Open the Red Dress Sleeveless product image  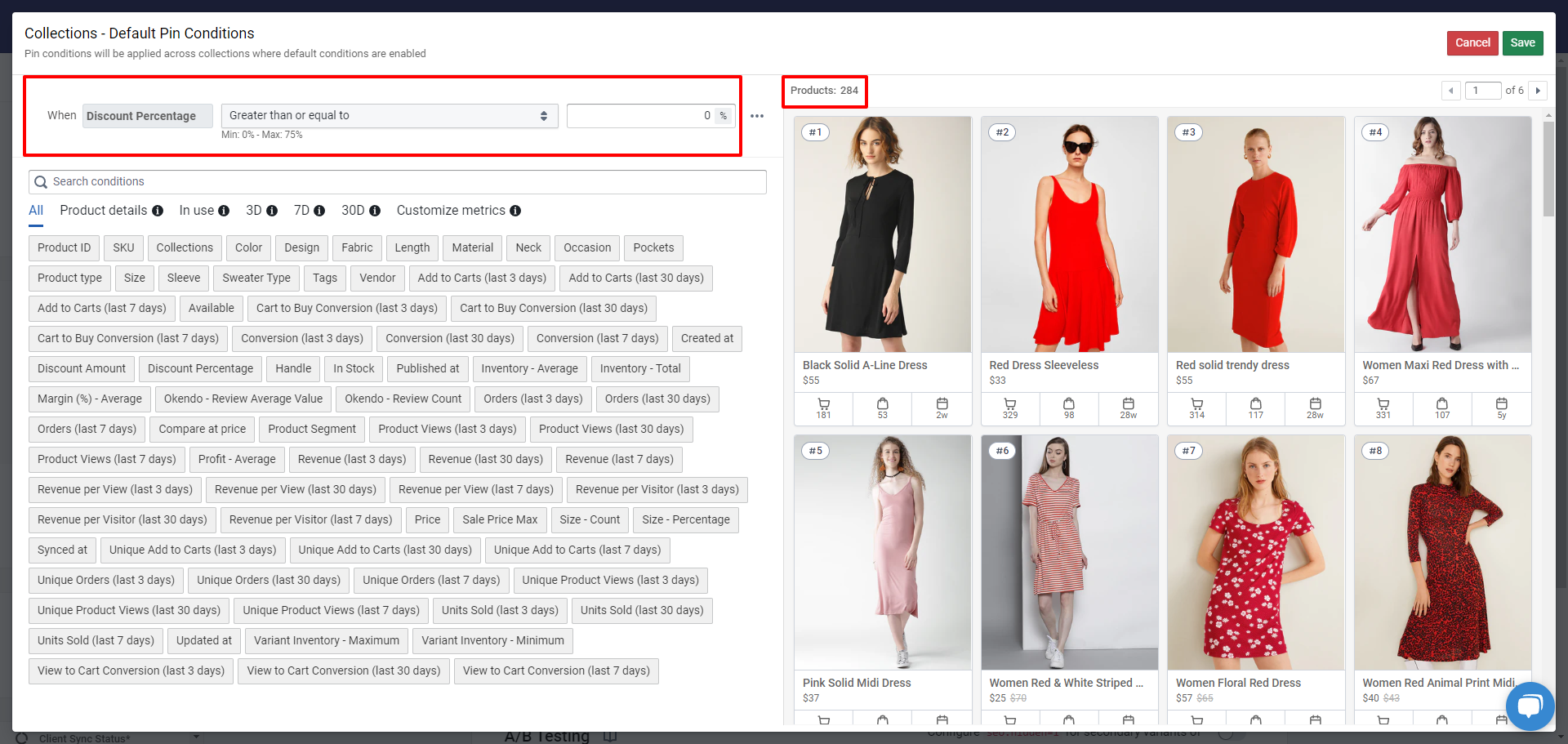coord(1070,234)
